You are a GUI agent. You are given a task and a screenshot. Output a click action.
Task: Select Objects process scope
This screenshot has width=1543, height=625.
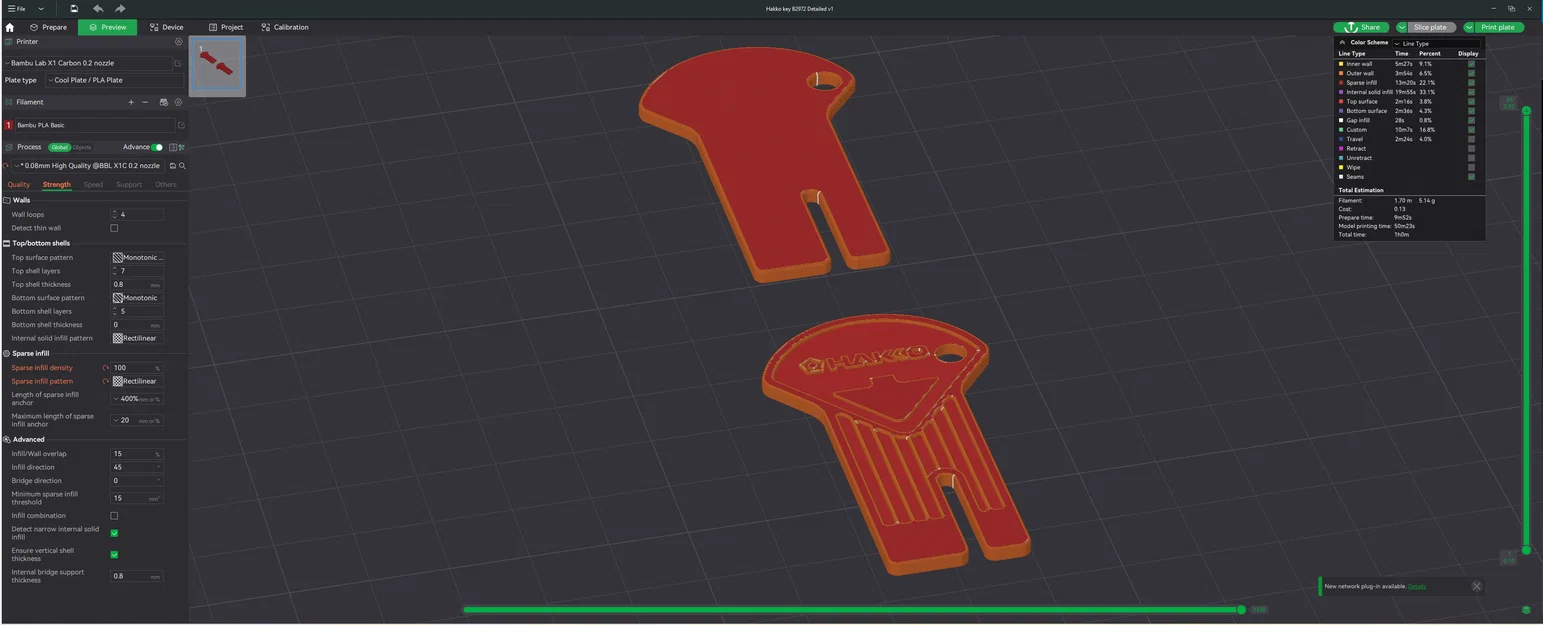coord(81,147)
